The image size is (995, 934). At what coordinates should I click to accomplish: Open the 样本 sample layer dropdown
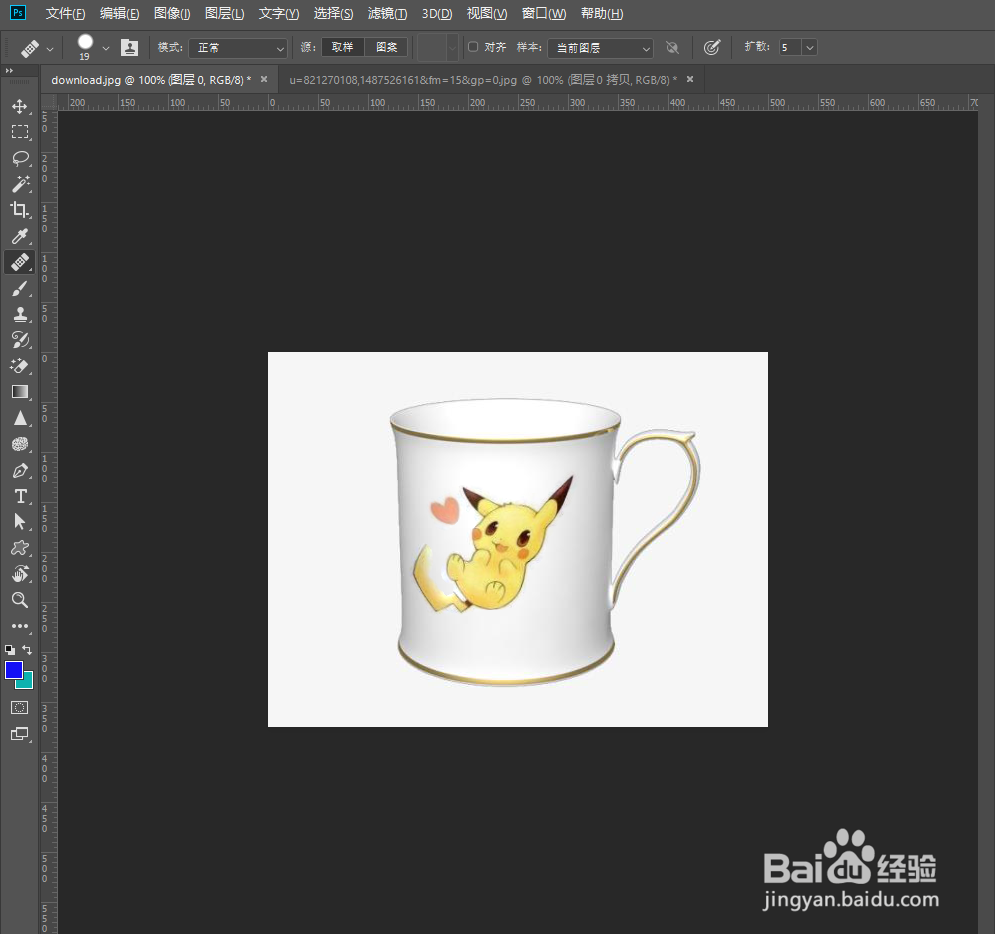[x=600, y=48]
